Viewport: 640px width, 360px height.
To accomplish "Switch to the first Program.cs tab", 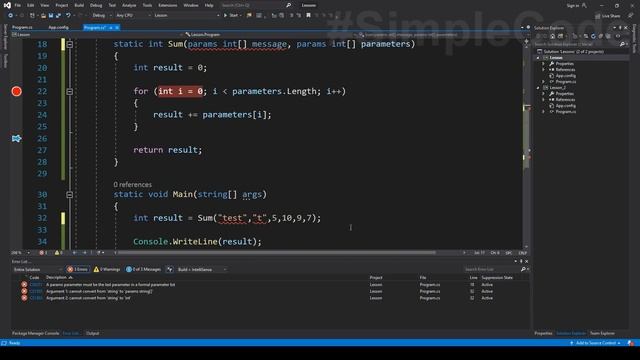I will pyautogui.click(x=22, y=27).
